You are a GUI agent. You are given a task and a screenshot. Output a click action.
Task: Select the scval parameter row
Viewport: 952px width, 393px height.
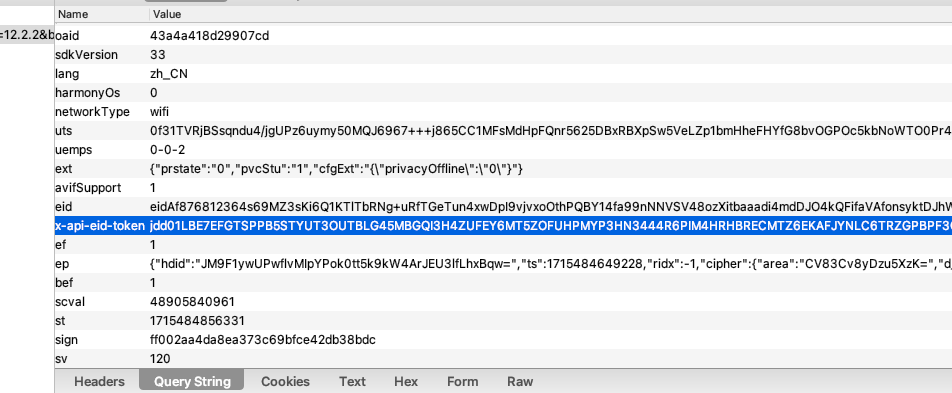pos(503,302)
